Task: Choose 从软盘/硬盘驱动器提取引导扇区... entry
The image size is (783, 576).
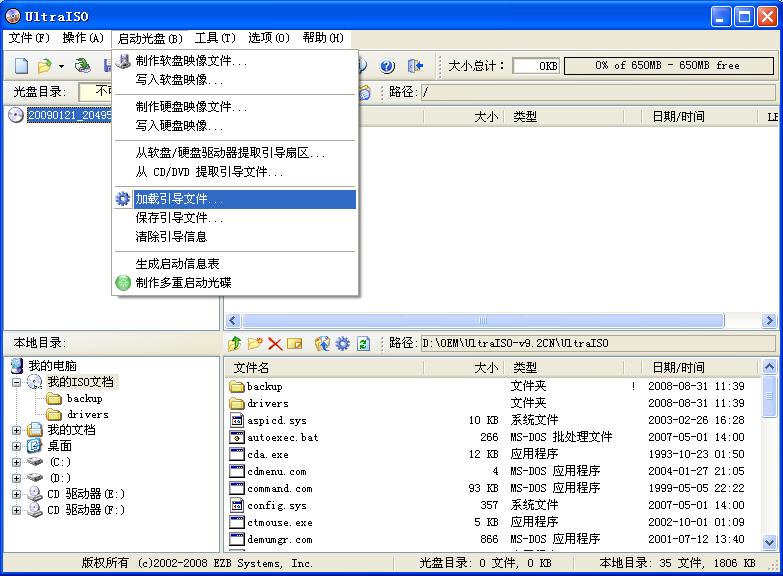Action: pos(235,153)
